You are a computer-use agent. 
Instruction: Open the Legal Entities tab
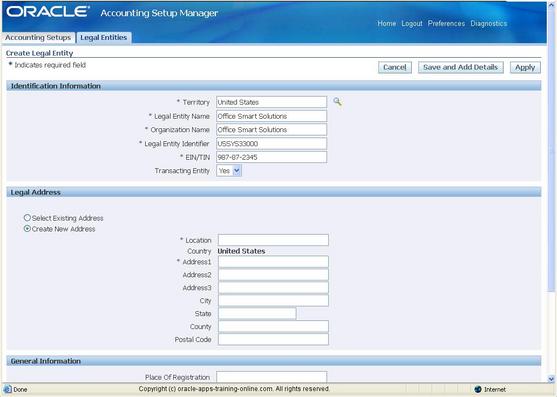(104, 38)
